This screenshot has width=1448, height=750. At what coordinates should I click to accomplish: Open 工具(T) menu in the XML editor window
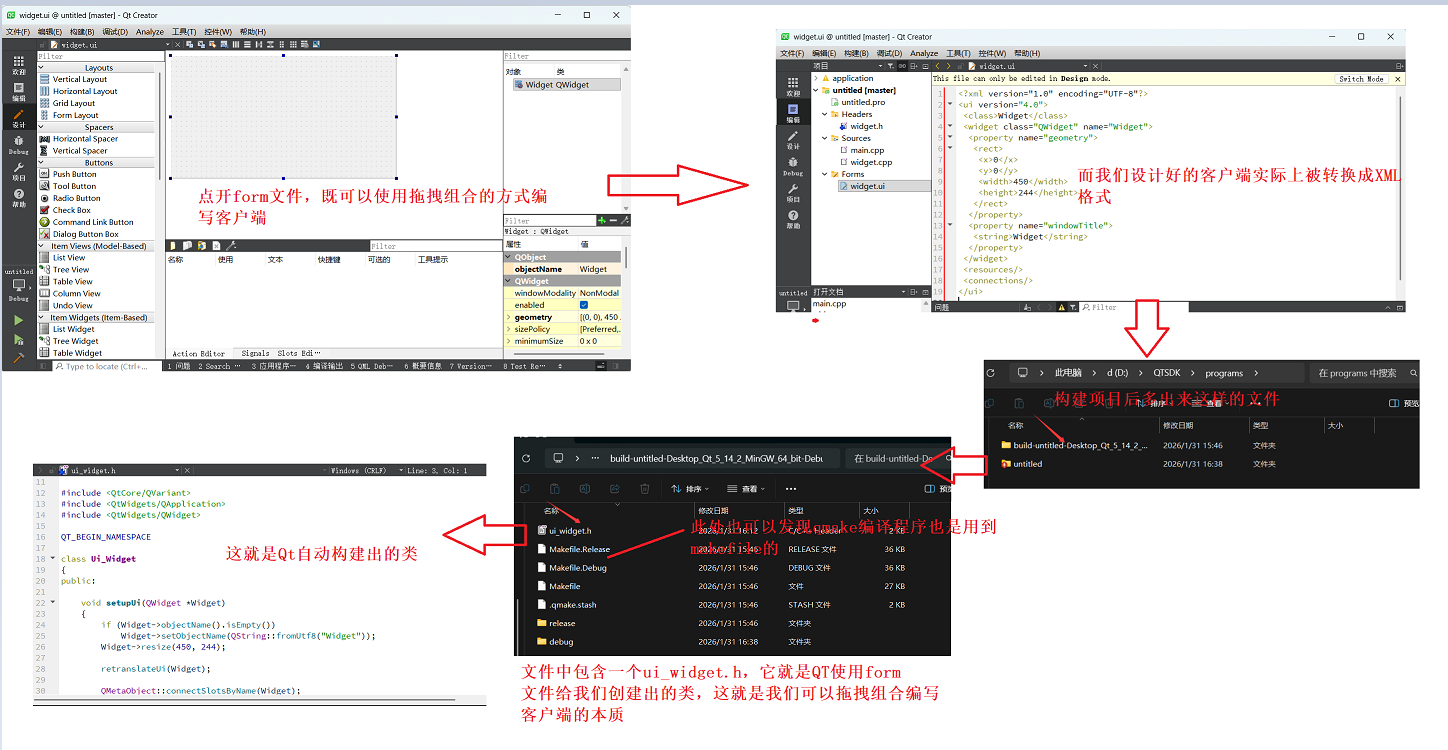pyautogui.click(x=958, y=53)
